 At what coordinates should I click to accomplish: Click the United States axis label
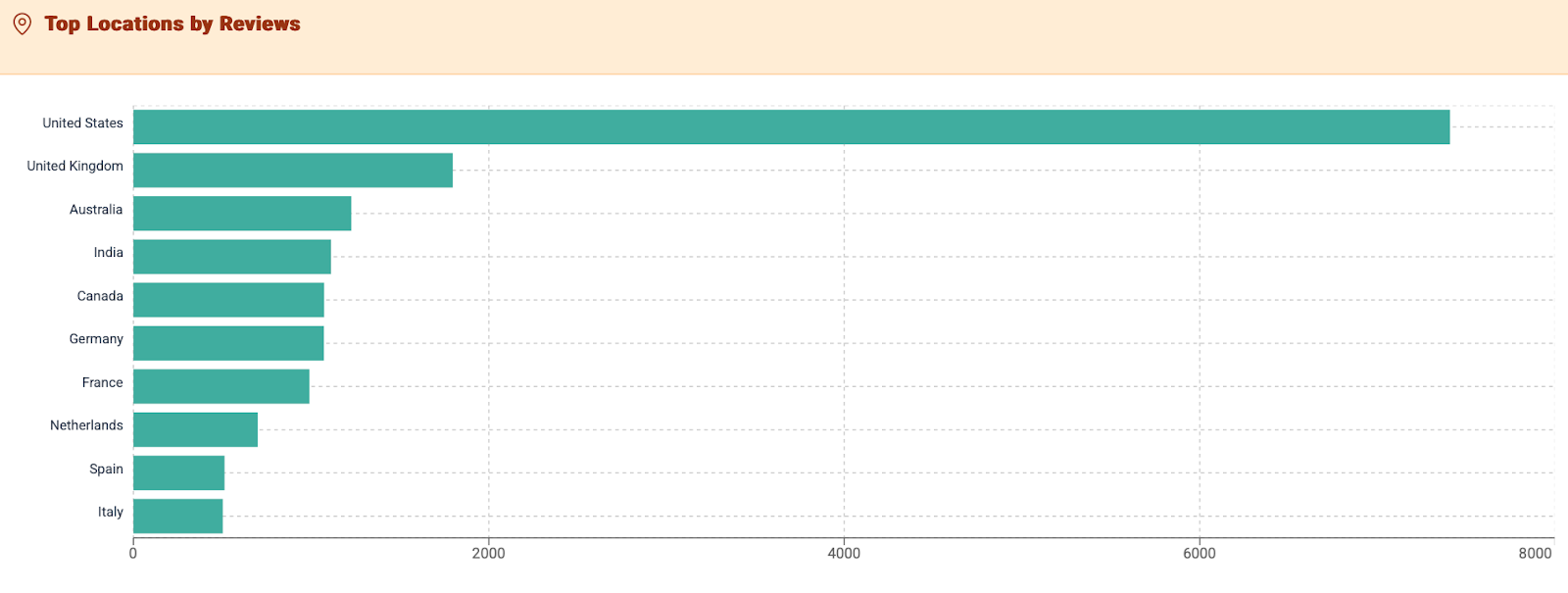pyautogui.click(x=82, y=124)
